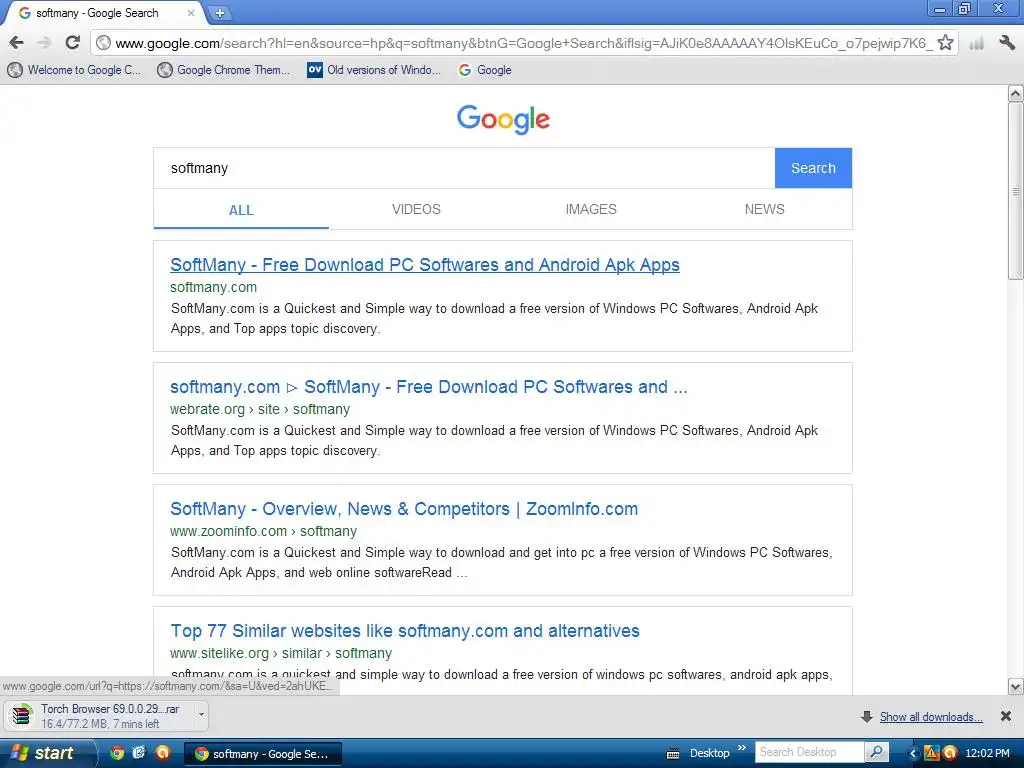Image resolution: width=1024 pixels, height=768 pixels.
Task: Switch to the VIDEOS tab
Action: 416,209
